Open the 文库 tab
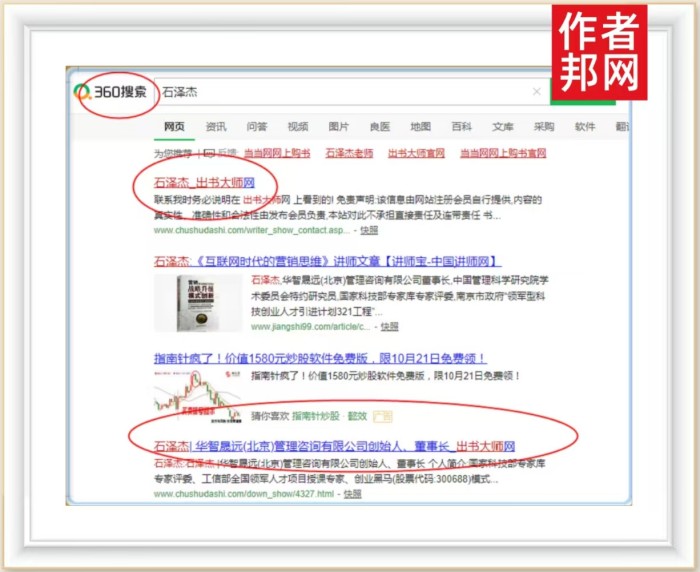This screenshot has width=700, height=572. tap(503, 127)
